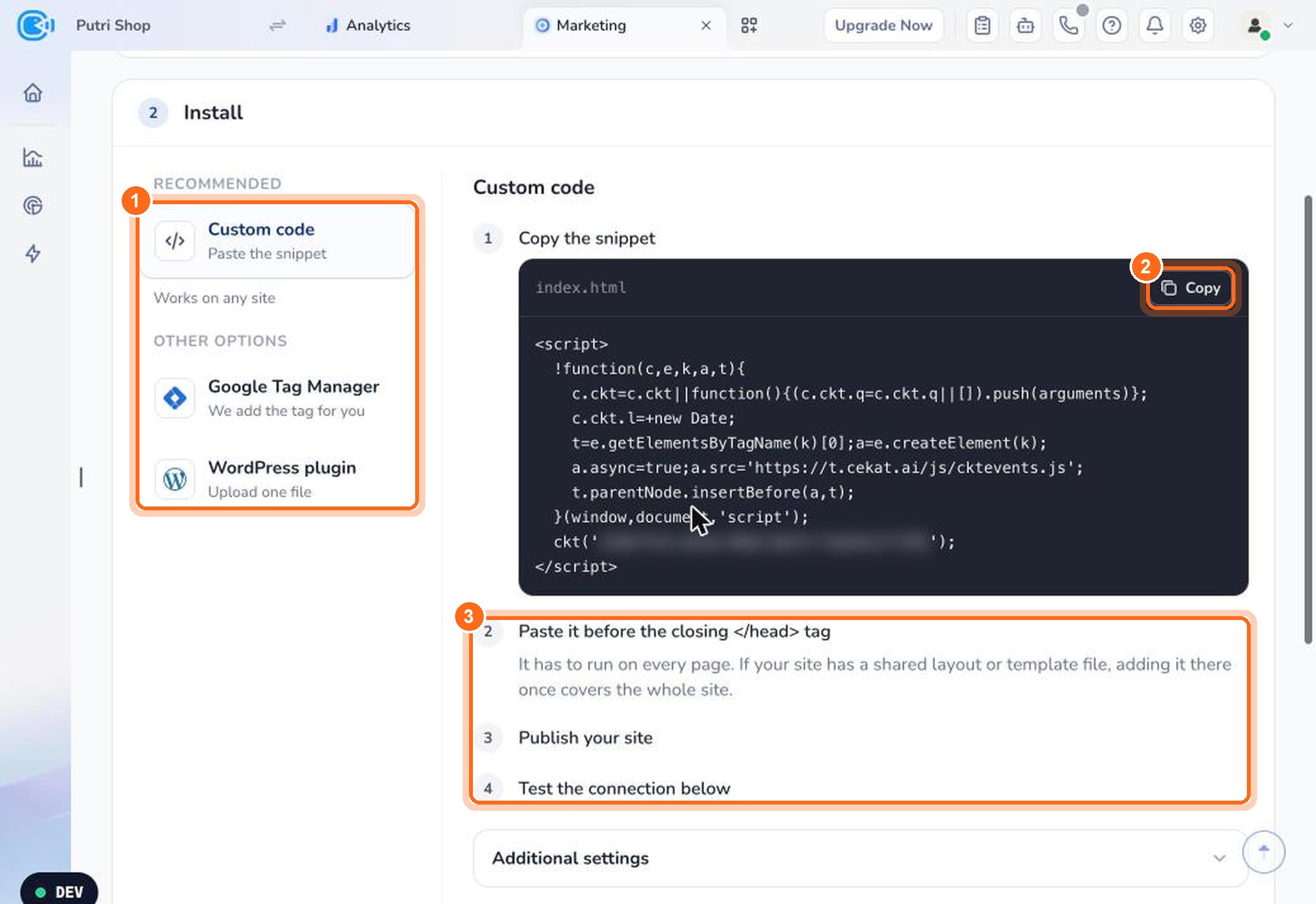Open the home icon in the sidebar
This screenshot has width=1316, height=904.
[x=33, y=93]
